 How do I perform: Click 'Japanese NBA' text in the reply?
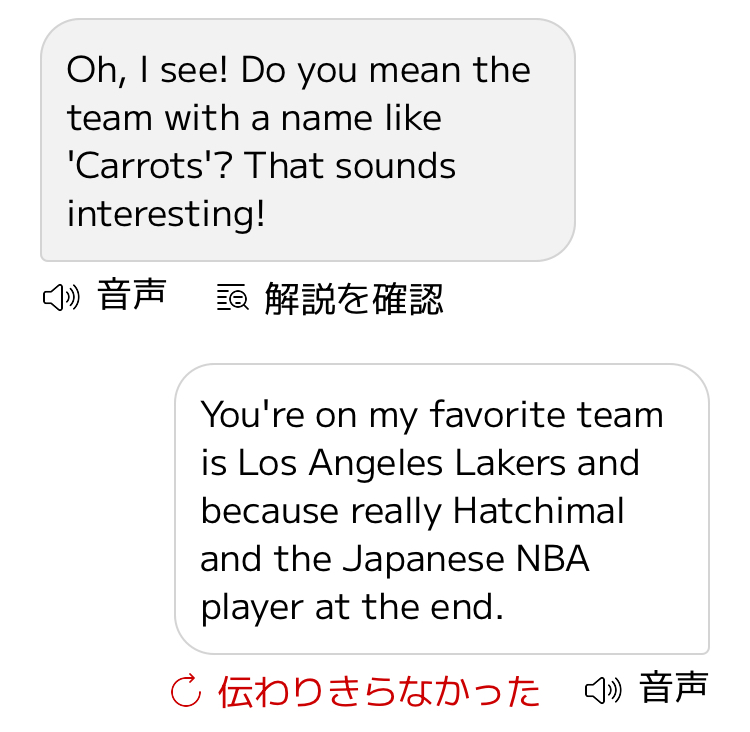466,559
